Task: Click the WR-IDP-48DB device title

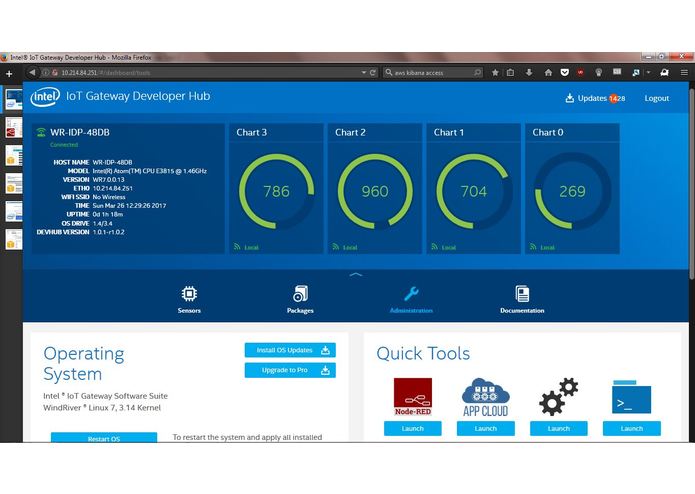Action: pyautogui.click(x=80, y=132)
